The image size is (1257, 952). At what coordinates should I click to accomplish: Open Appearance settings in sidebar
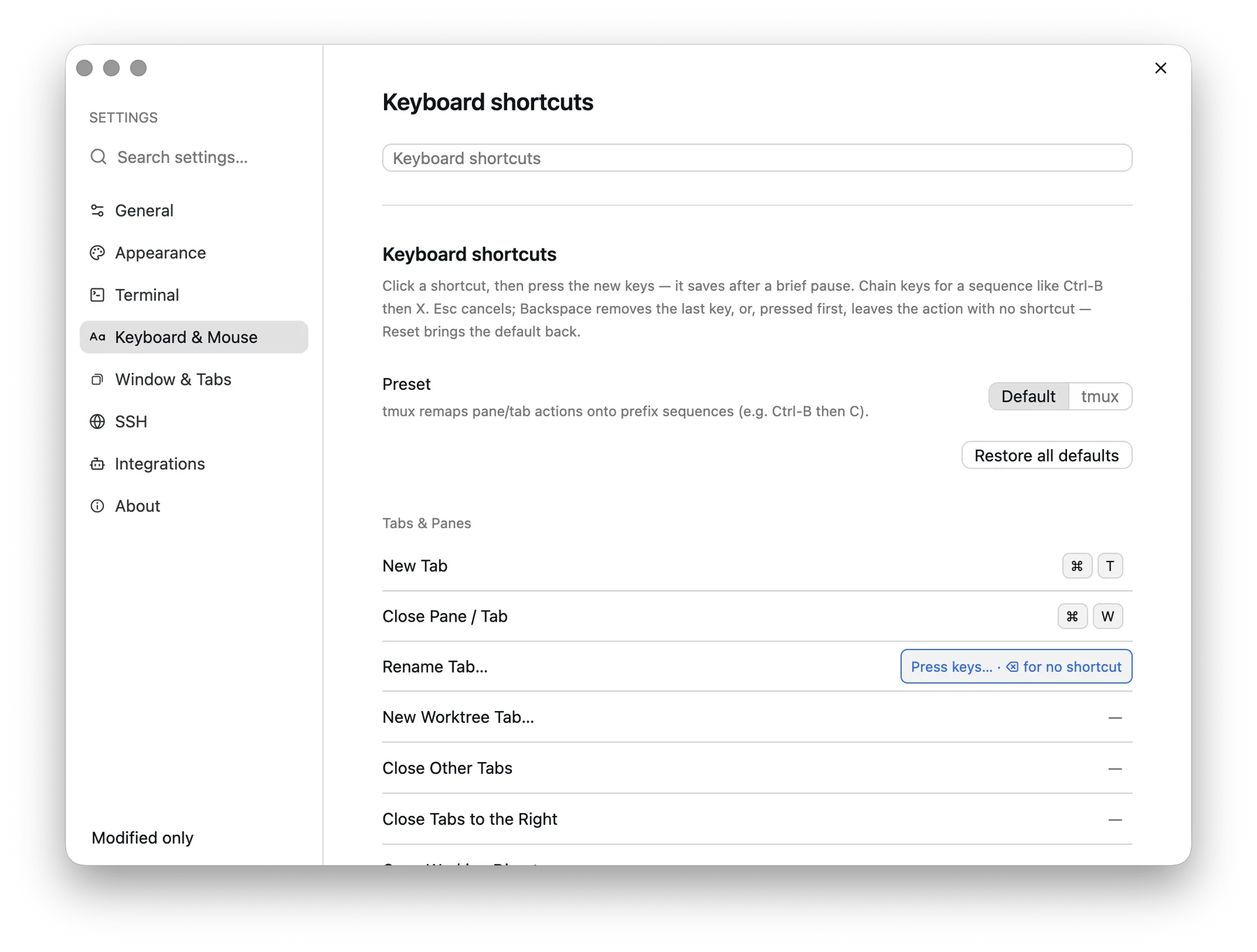(x=193, y=253)
